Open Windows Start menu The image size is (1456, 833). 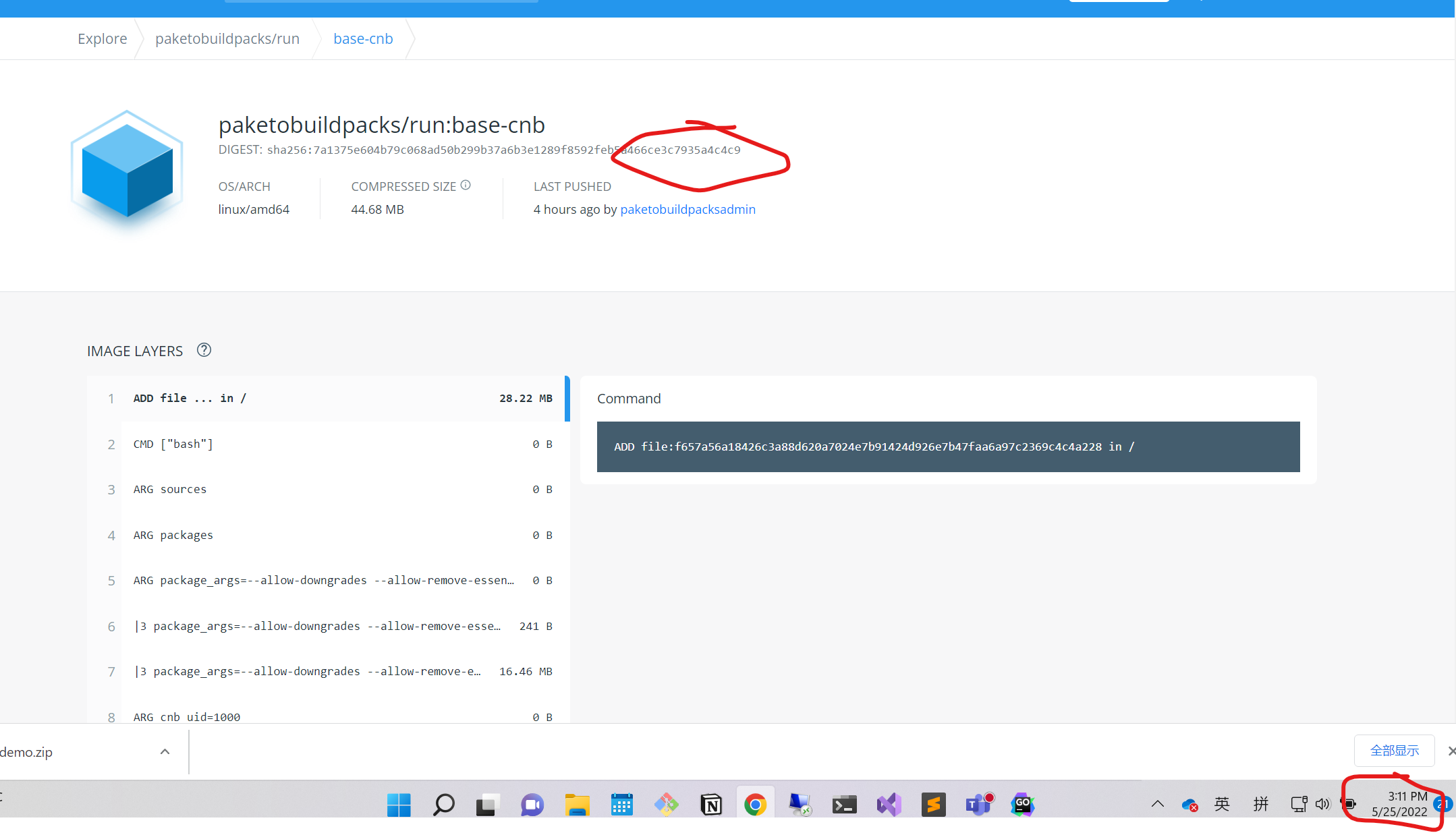click(x=399, y=804)
